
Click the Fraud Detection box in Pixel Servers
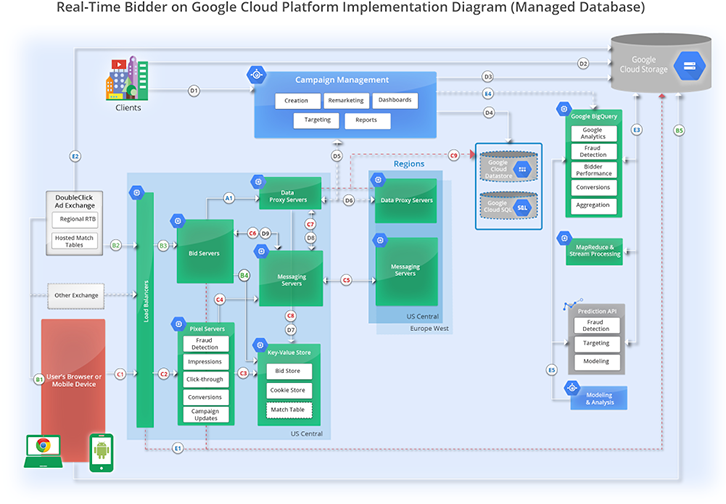click(206, 344)
